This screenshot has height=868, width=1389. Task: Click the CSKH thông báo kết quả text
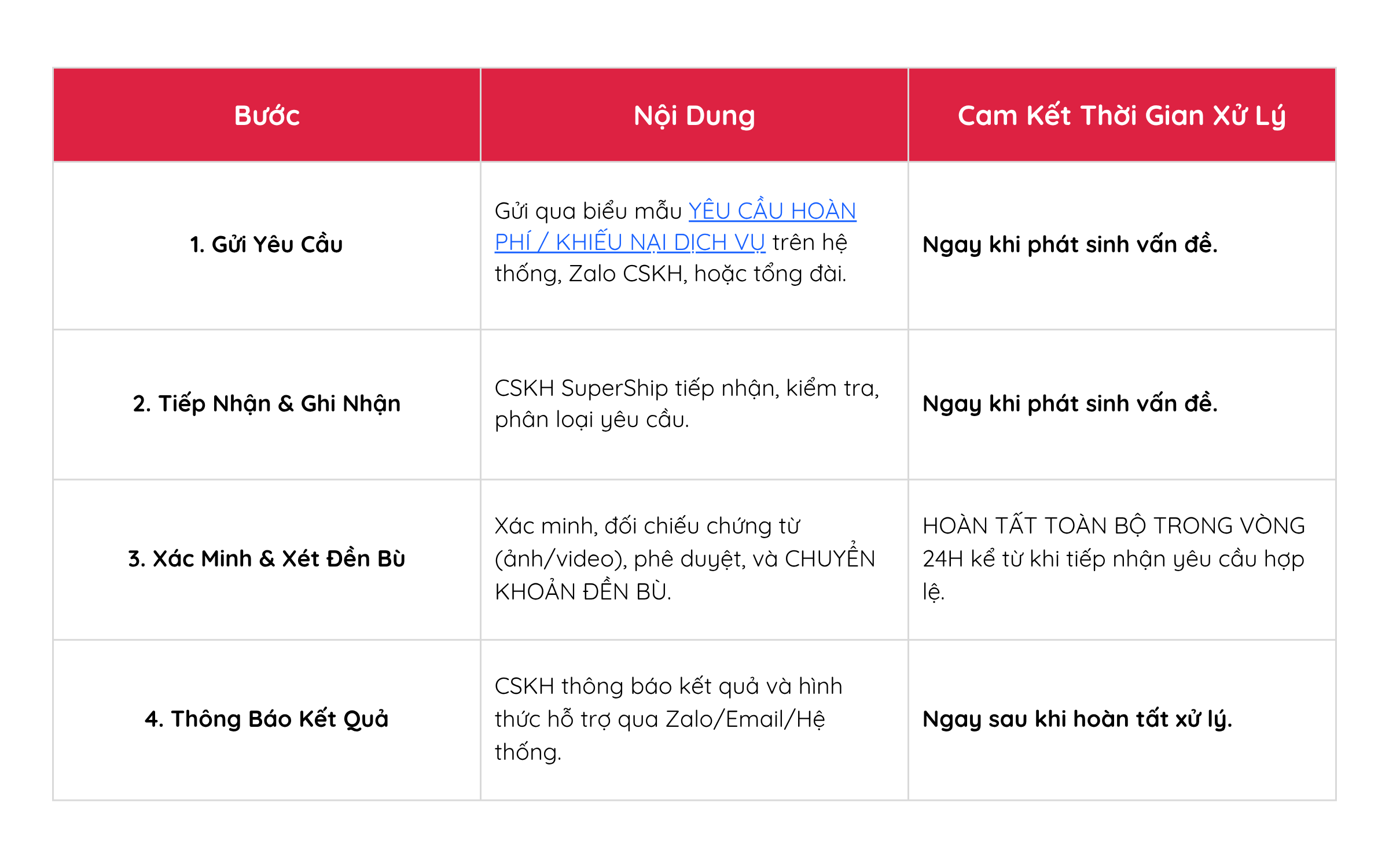(668, 686)
